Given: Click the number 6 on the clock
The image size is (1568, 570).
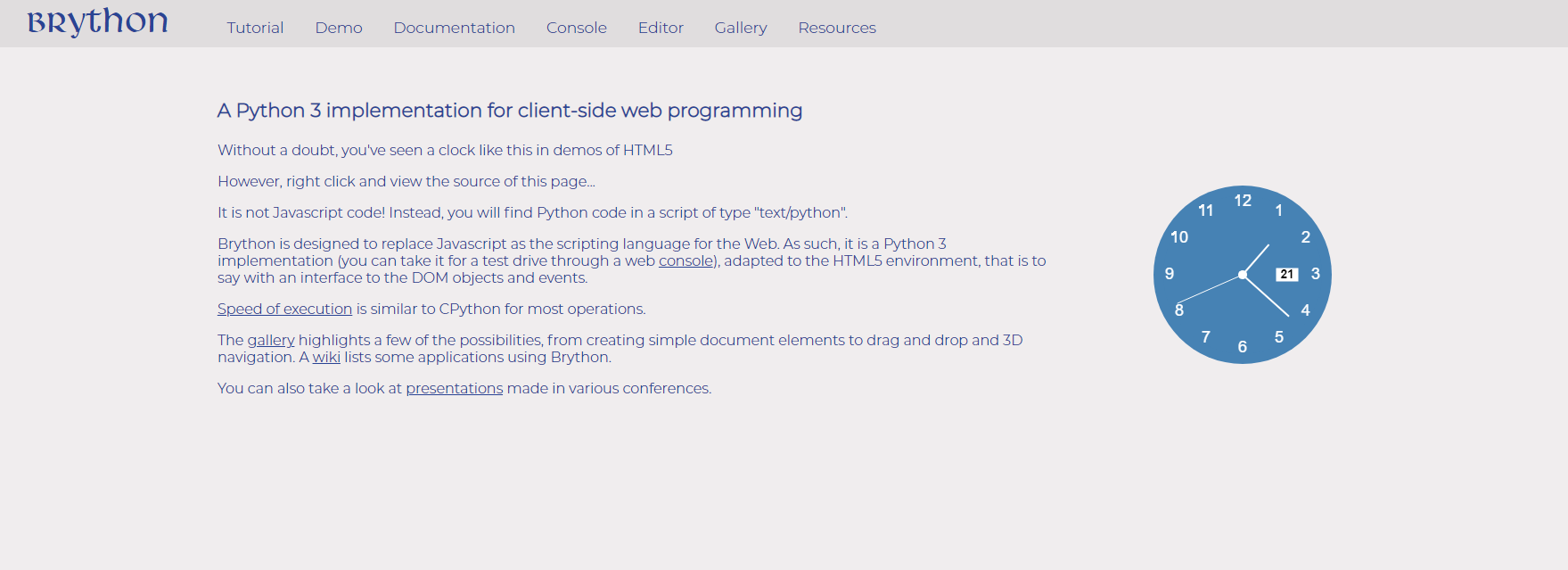Looking at the screenshot, I should tap(1243, 347).
